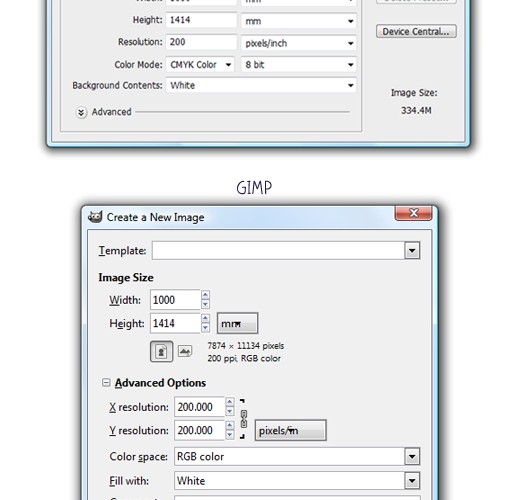Viewport: 526px width, 500px height.
Task: Increase GIMP Width with up arrow
Action: tap(205, 295)
